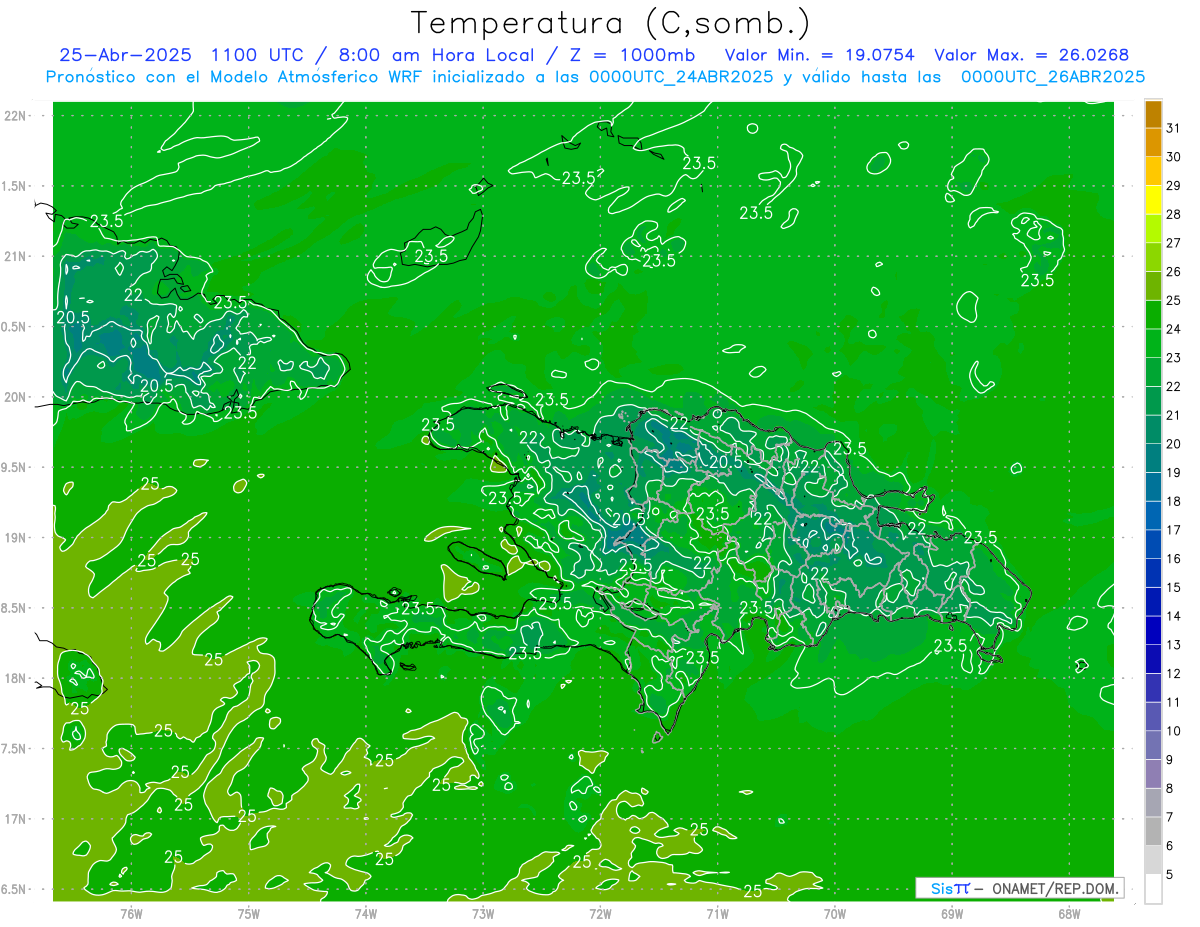Screen dimensions: 1200x927
Task: Click the colour scale swatch between 19 and 20
Action: 1153,459
